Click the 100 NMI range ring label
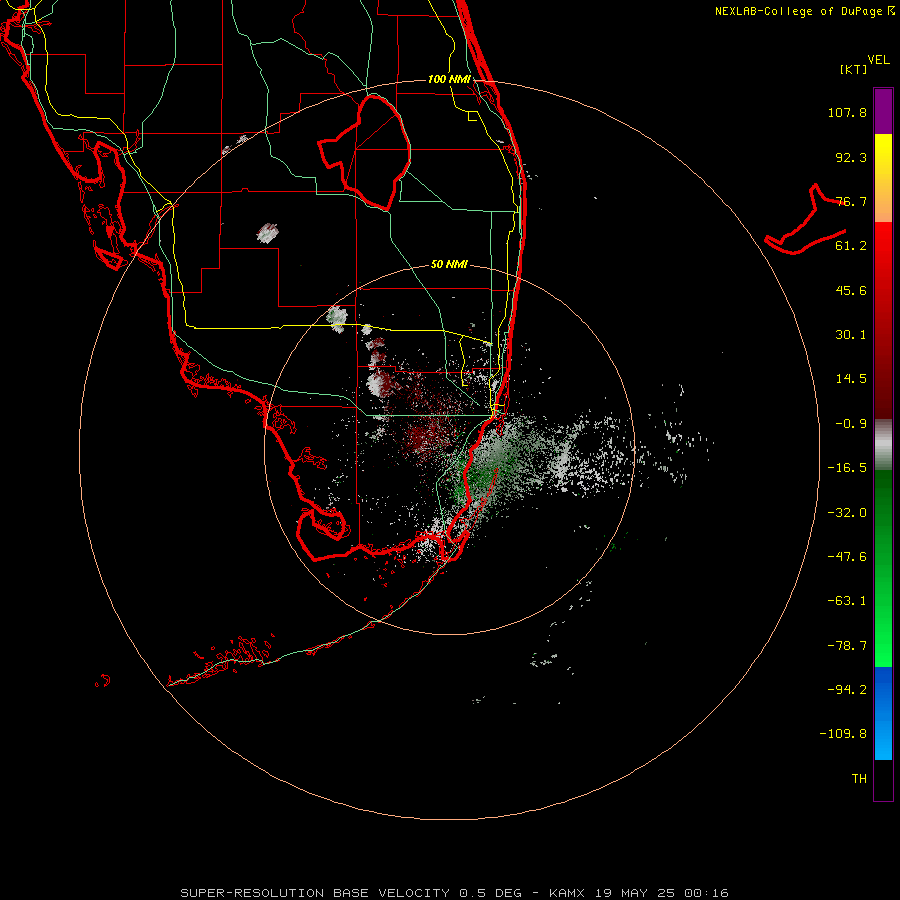Screen dimensions: 900x900 point(449,79)
